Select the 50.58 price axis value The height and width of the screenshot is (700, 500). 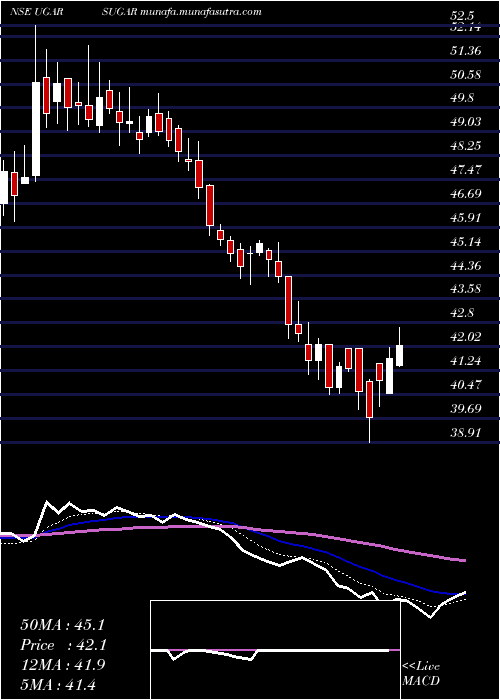click(465, 74)
